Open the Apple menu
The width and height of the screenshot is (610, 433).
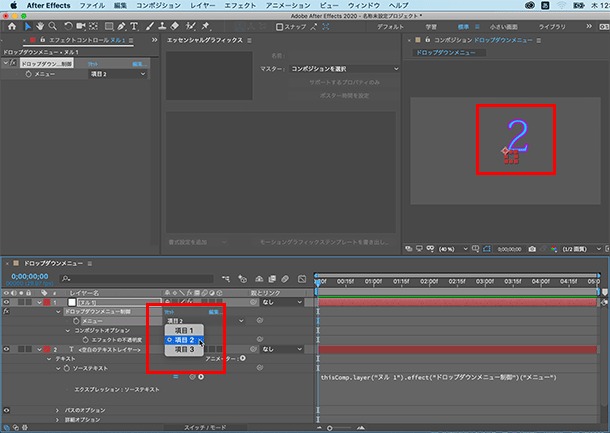[14, 5]
